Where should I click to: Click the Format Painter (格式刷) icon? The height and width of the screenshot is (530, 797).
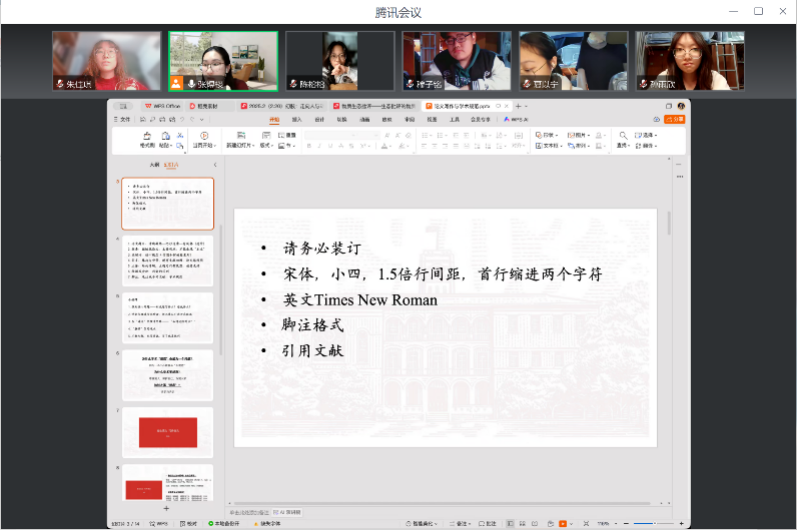click(x=147, y=136)
